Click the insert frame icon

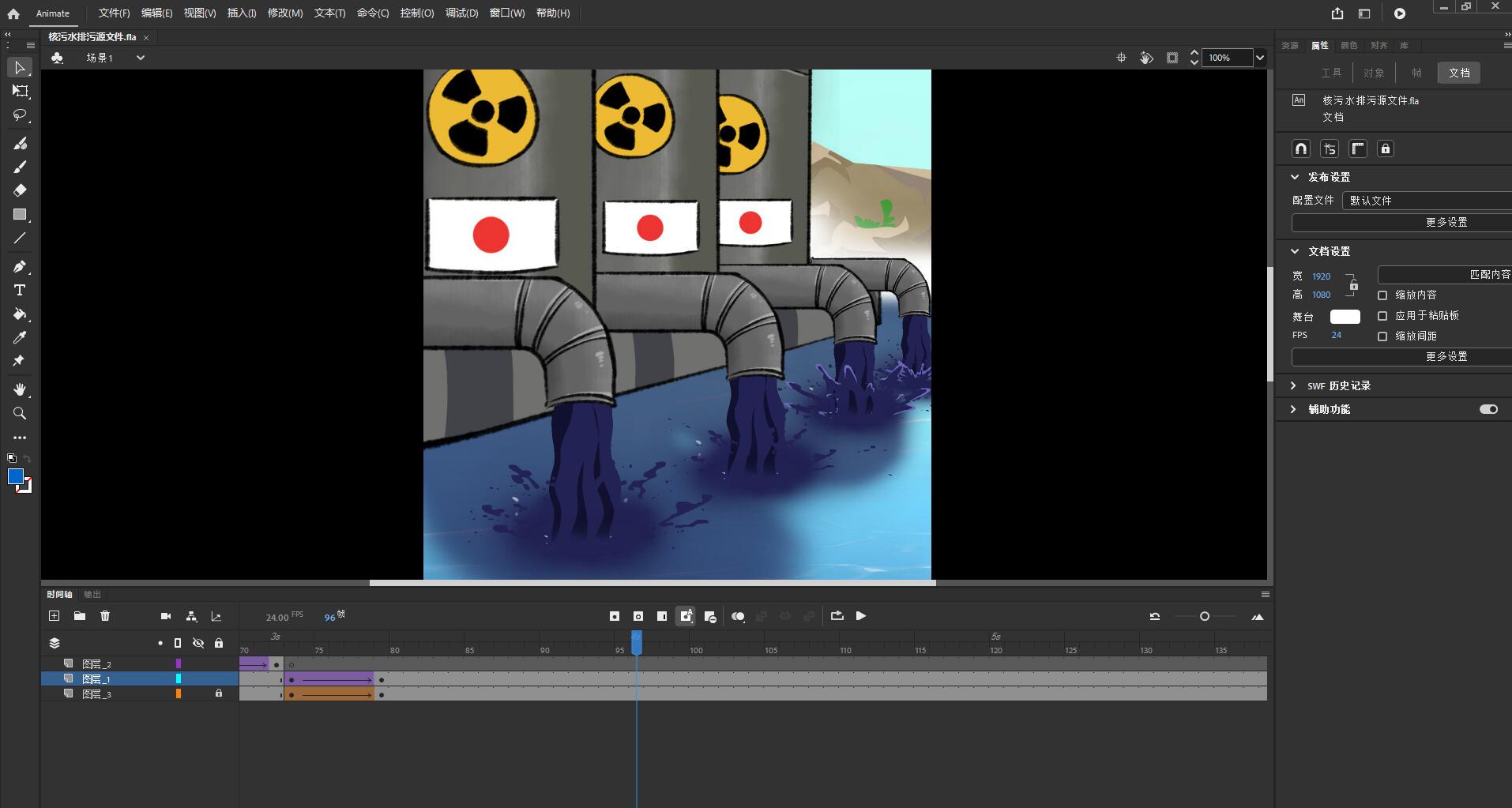click(662, 616)
